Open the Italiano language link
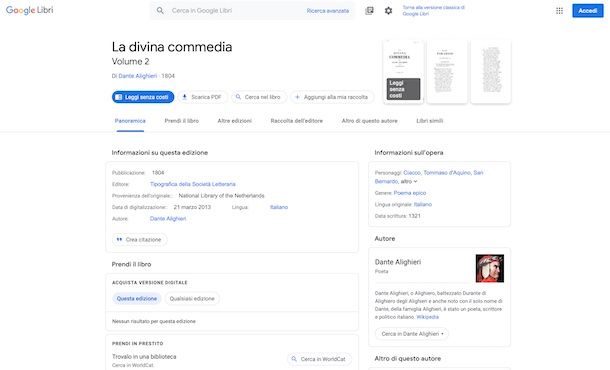The height and width of the screenshot is (370, 610). 279,207
